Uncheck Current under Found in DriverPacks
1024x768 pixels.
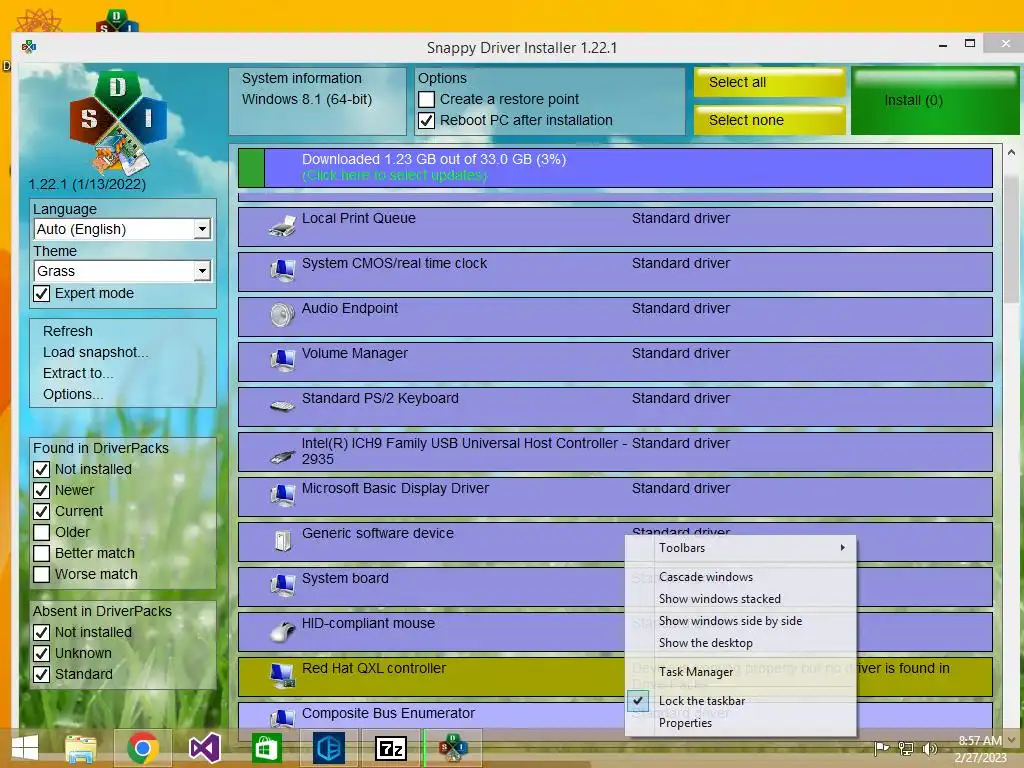(42, 511)
